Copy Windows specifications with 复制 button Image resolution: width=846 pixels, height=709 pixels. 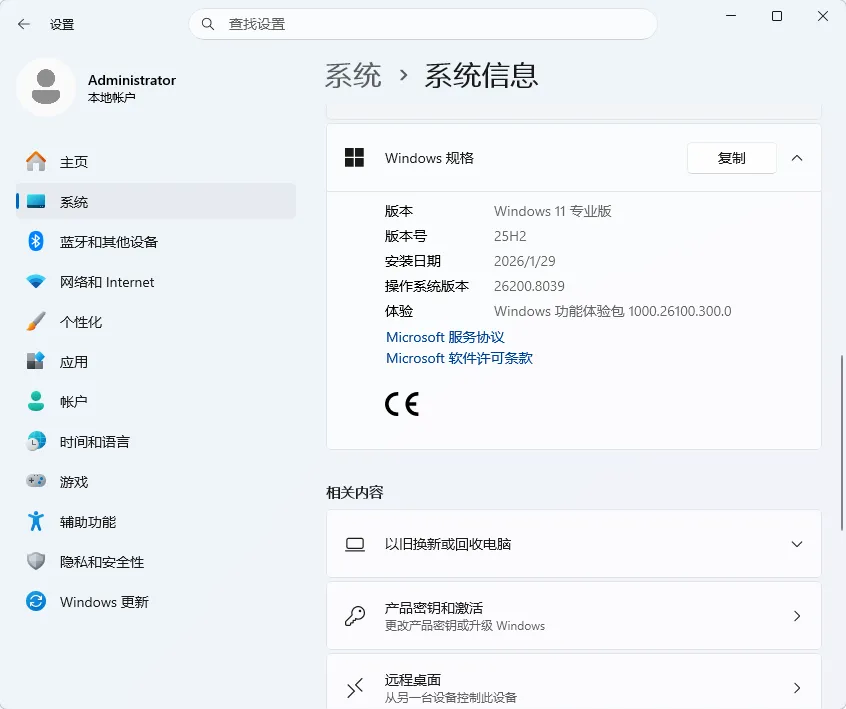(732, 158)
